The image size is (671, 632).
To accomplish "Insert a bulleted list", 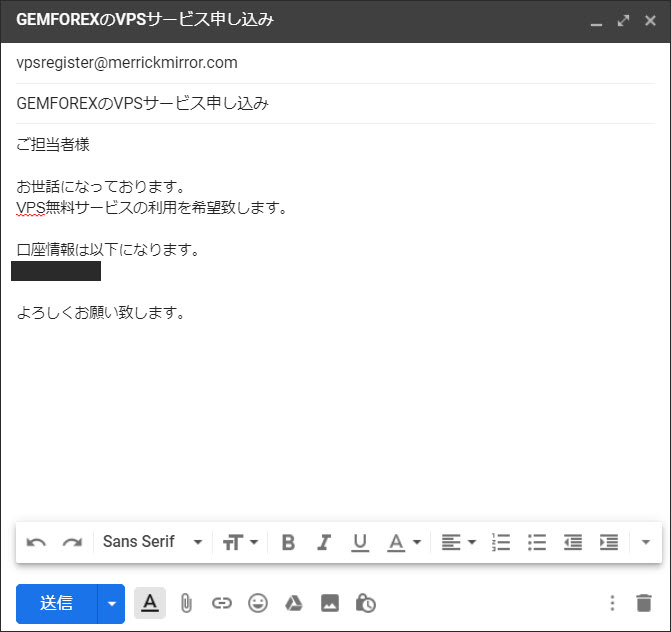I will pyautogui.click(x=537, y=543).
